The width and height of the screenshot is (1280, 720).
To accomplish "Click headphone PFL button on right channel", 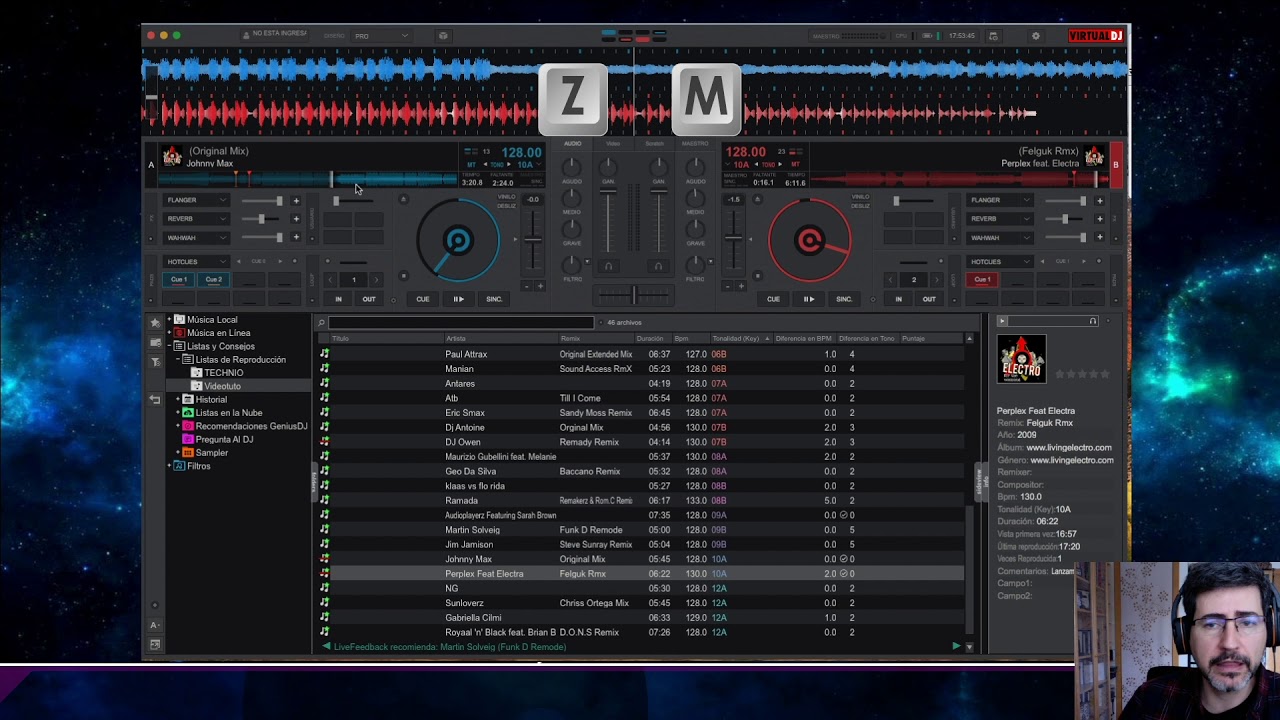I will [658, 266].
